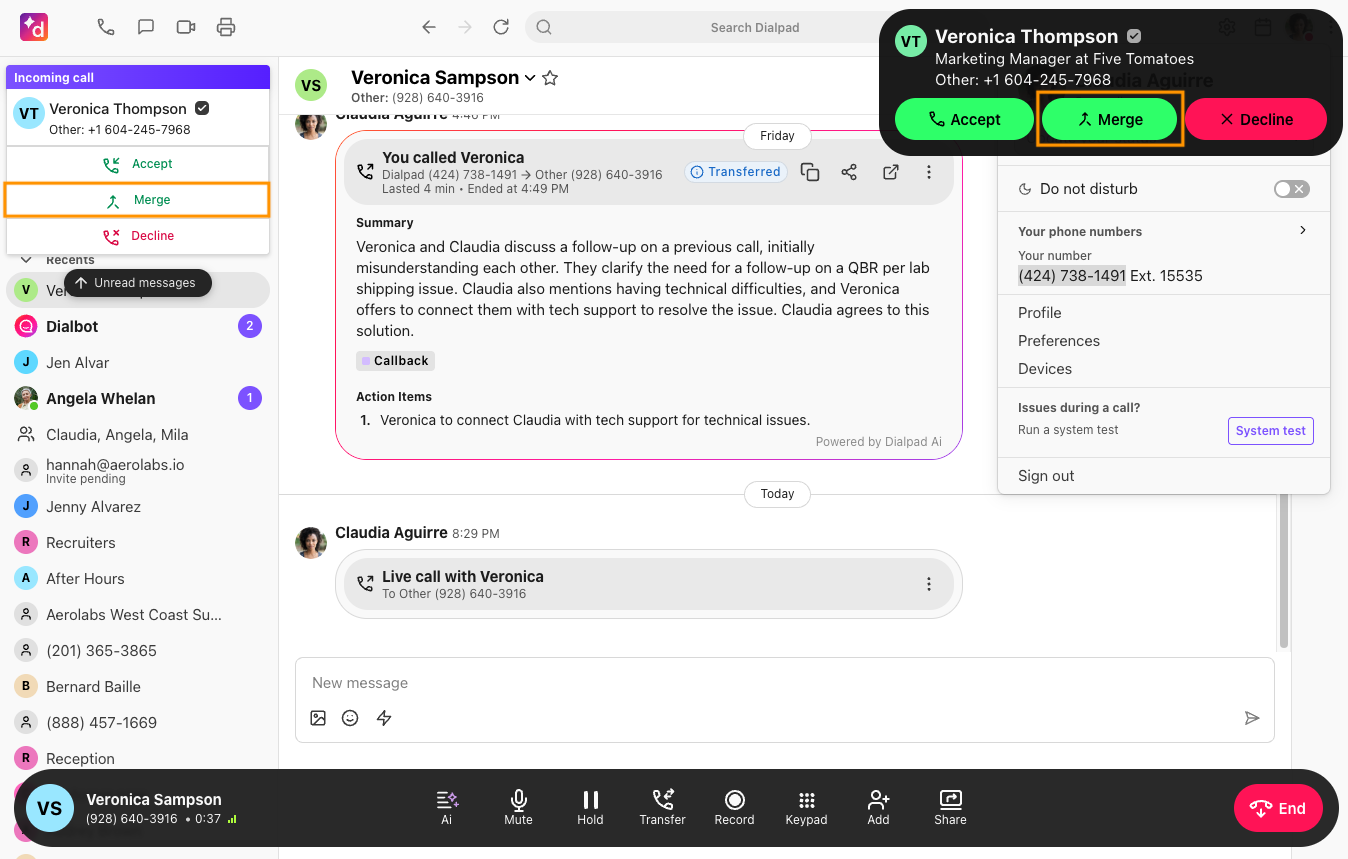Screen dimensions: 1348x859
Task: Decline call in the top-right notification
Action: pyautogui.click(x=1256, y=119)
